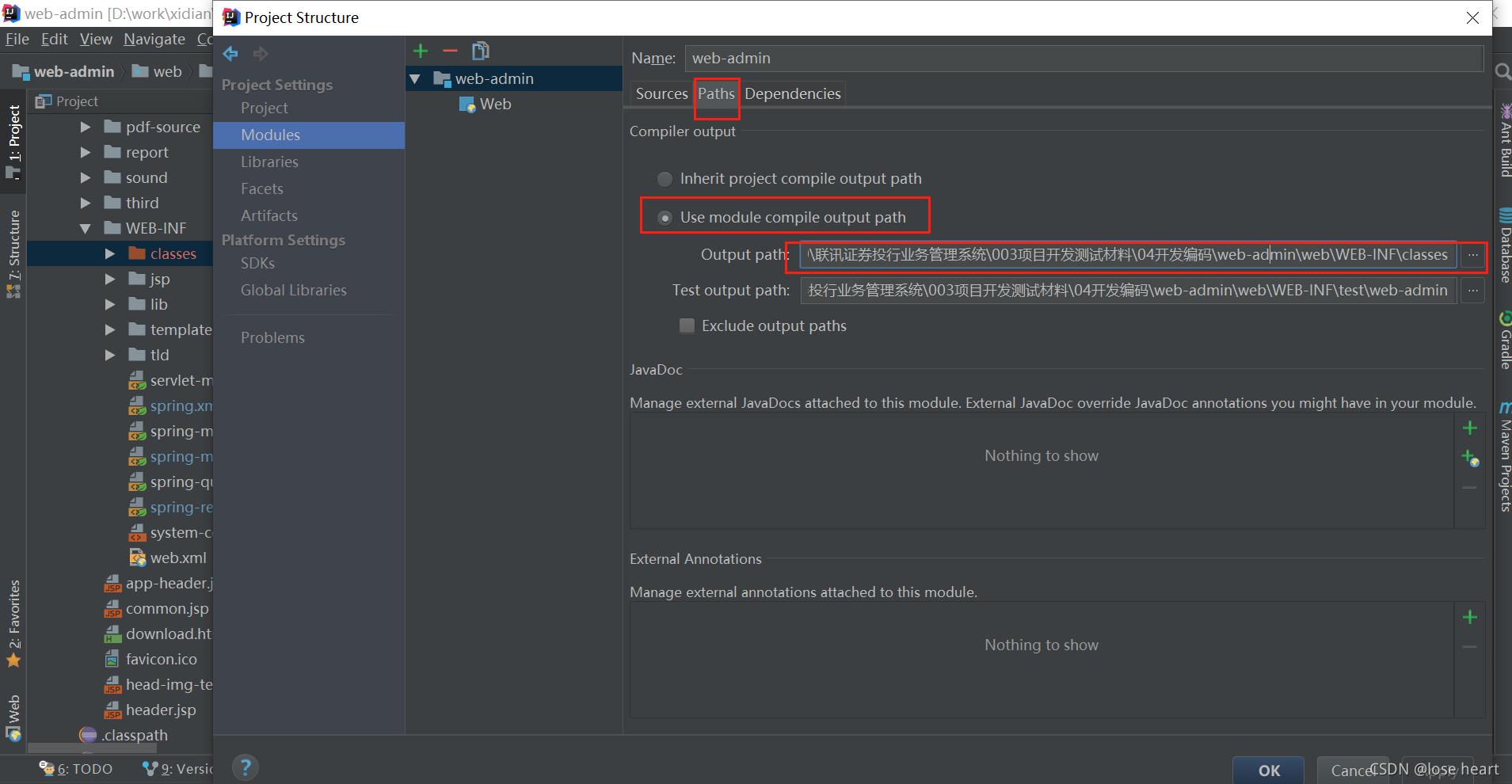
Task: Switch to the Dependencies tab
Action: click(793, 93)
